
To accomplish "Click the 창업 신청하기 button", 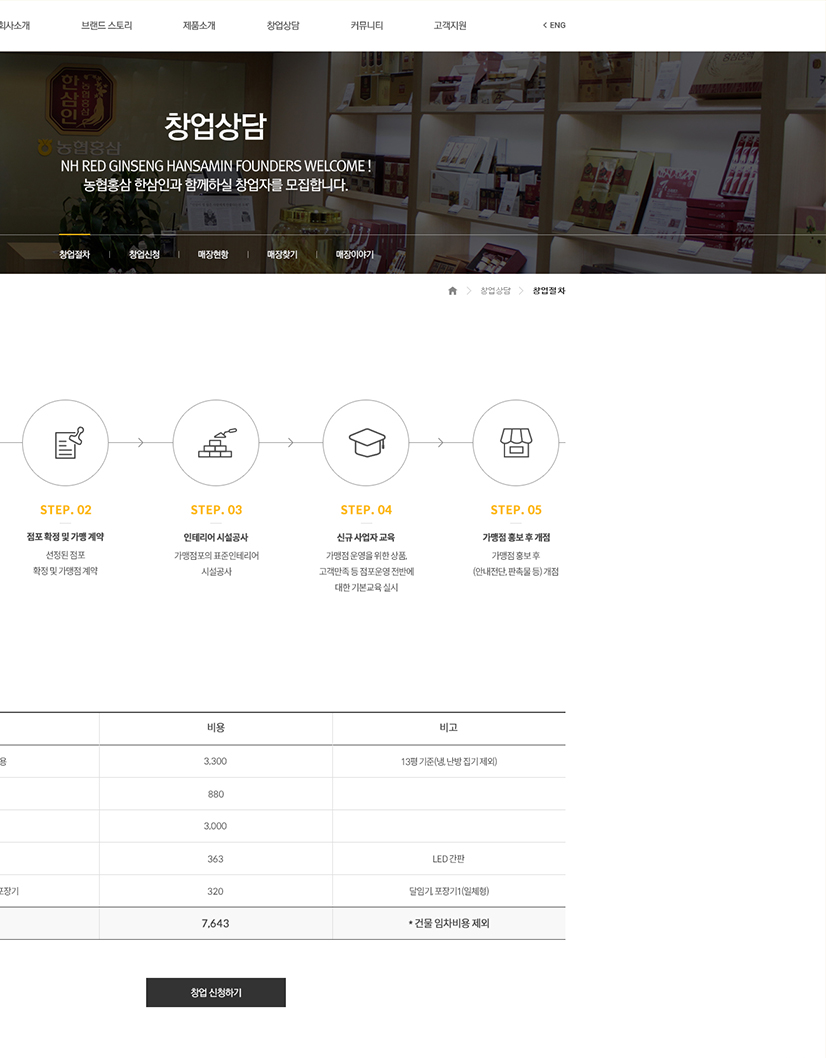I will [x=216, y=993].
